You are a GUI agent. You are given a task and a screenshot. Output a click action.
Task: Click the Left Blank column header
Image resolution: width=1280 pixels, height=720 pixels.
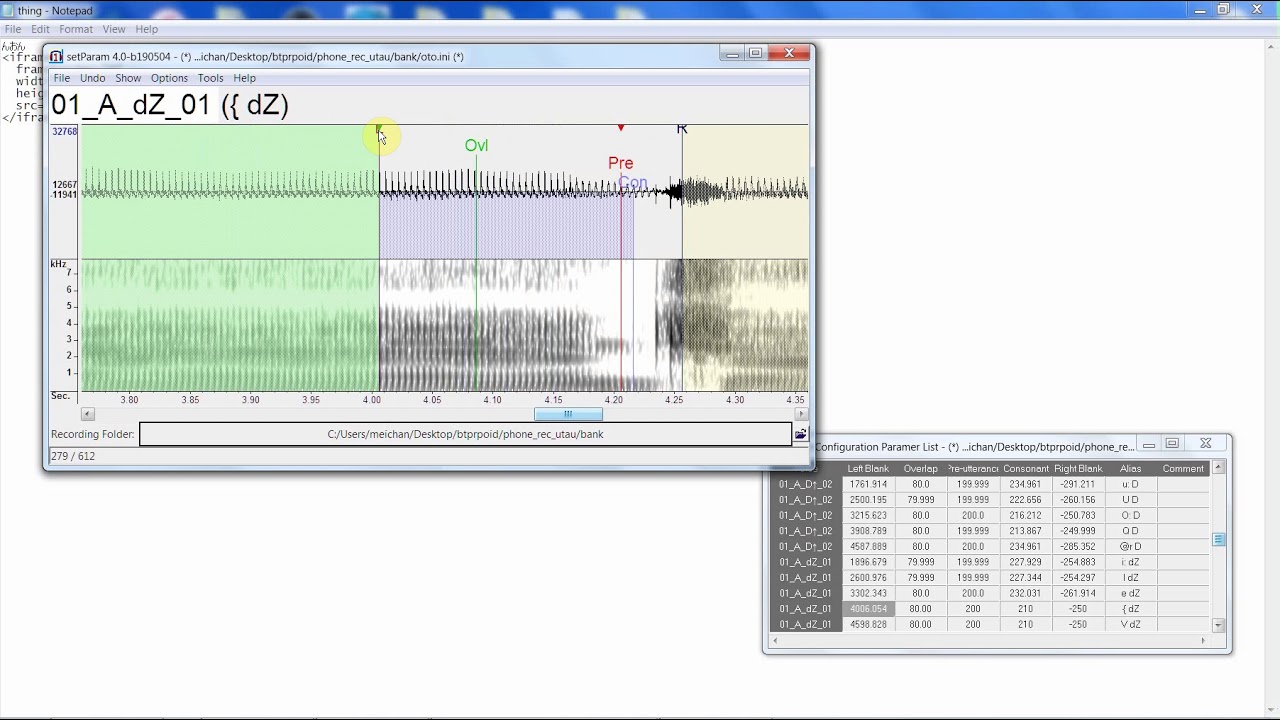pos(868,468)
